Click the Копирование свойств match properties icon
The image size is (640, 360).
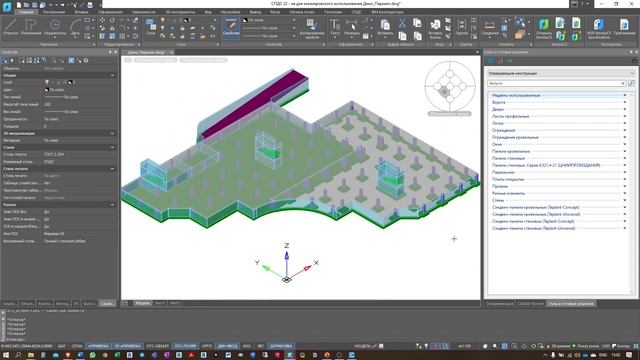[311, 28]
